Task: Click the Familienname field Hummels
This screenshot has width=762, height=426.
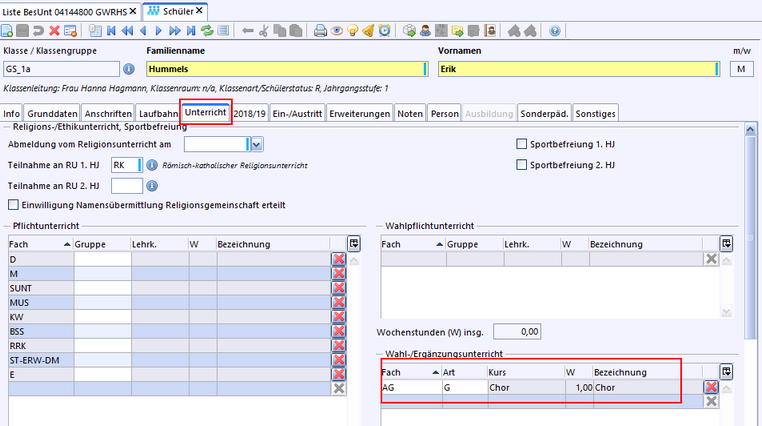Action: click(287, 69)
